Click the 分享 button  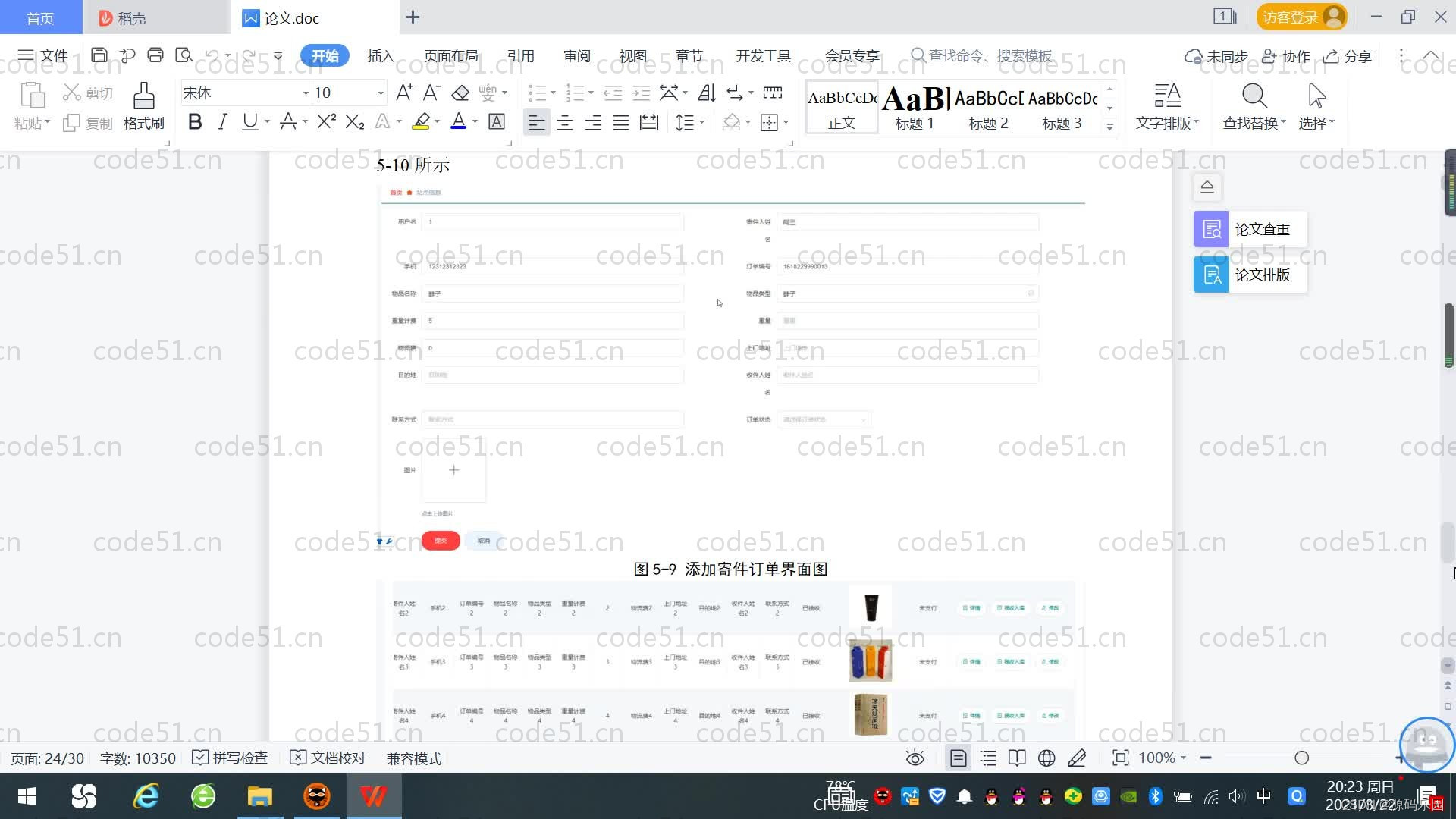[x=1348, y=55]
